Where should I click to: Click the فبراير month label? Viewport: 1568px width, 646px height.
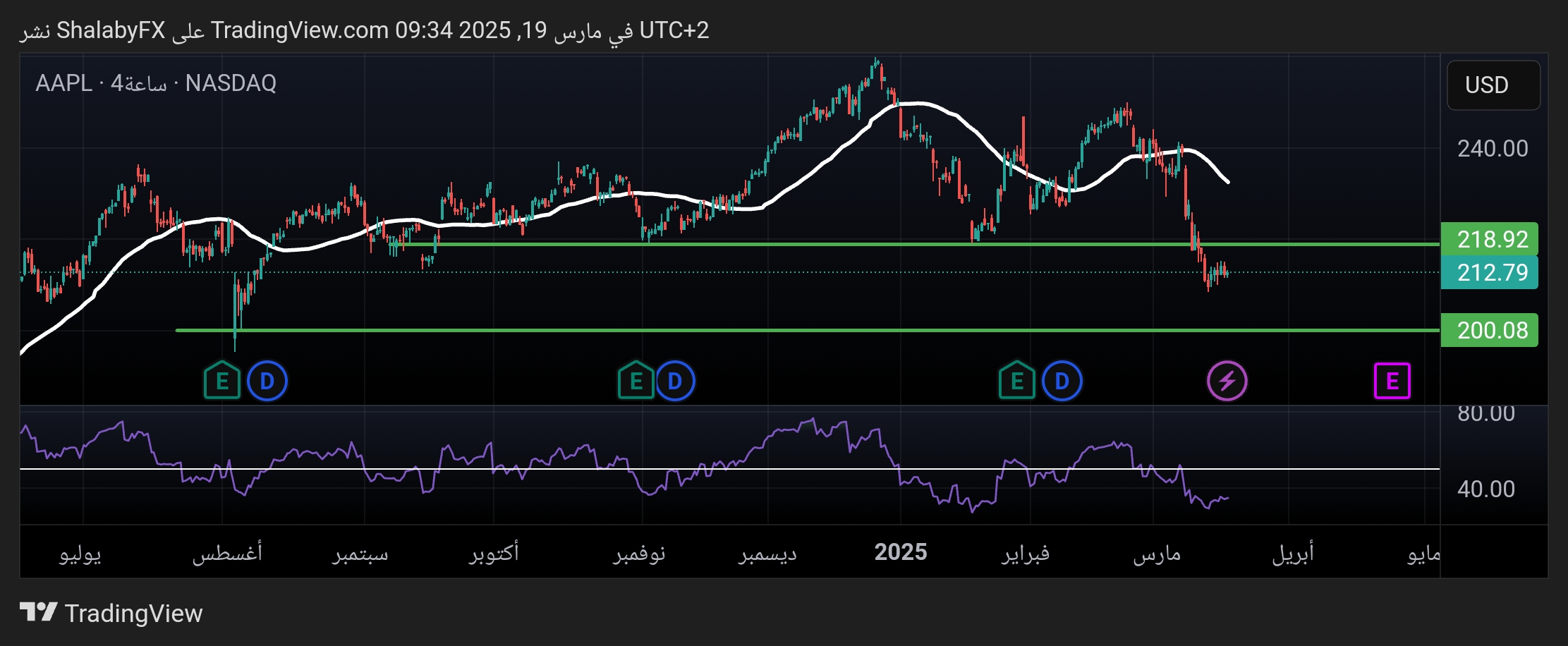pyautogui.click(x=1026, y=554)
